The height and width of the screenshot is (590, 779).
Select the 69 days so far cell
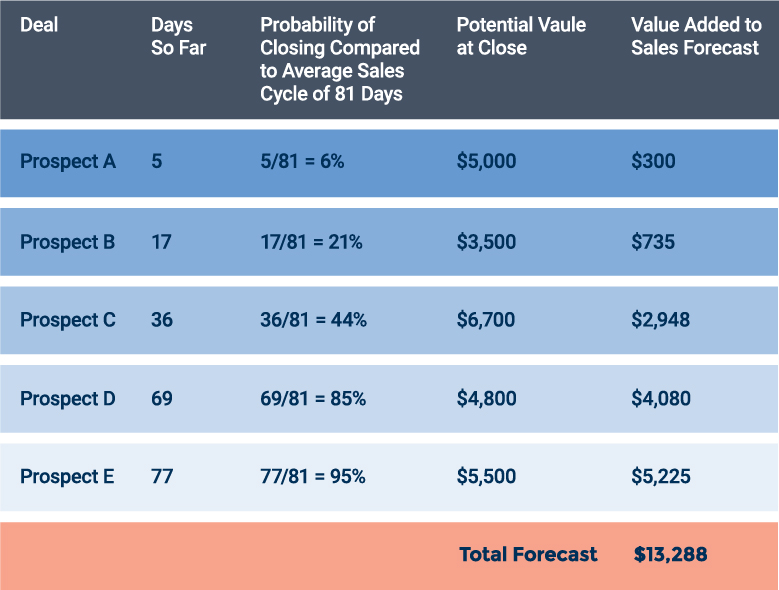(162, 399)
